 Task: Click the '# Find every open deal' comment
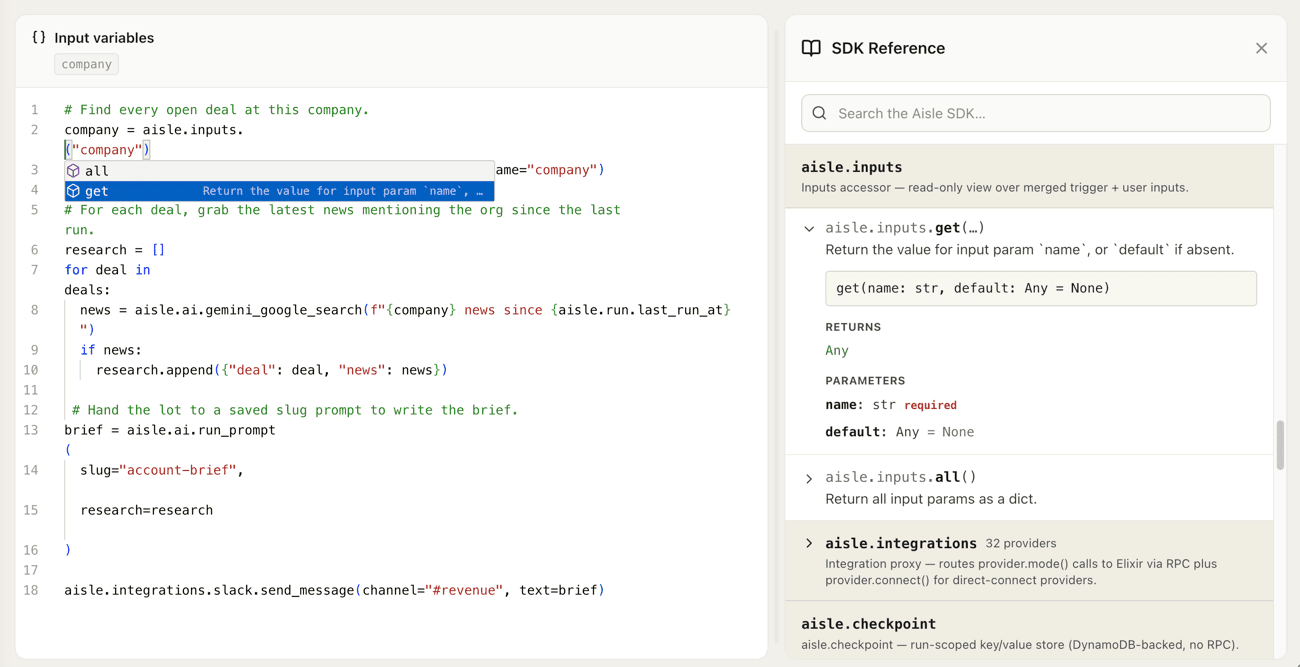point(217,110)
